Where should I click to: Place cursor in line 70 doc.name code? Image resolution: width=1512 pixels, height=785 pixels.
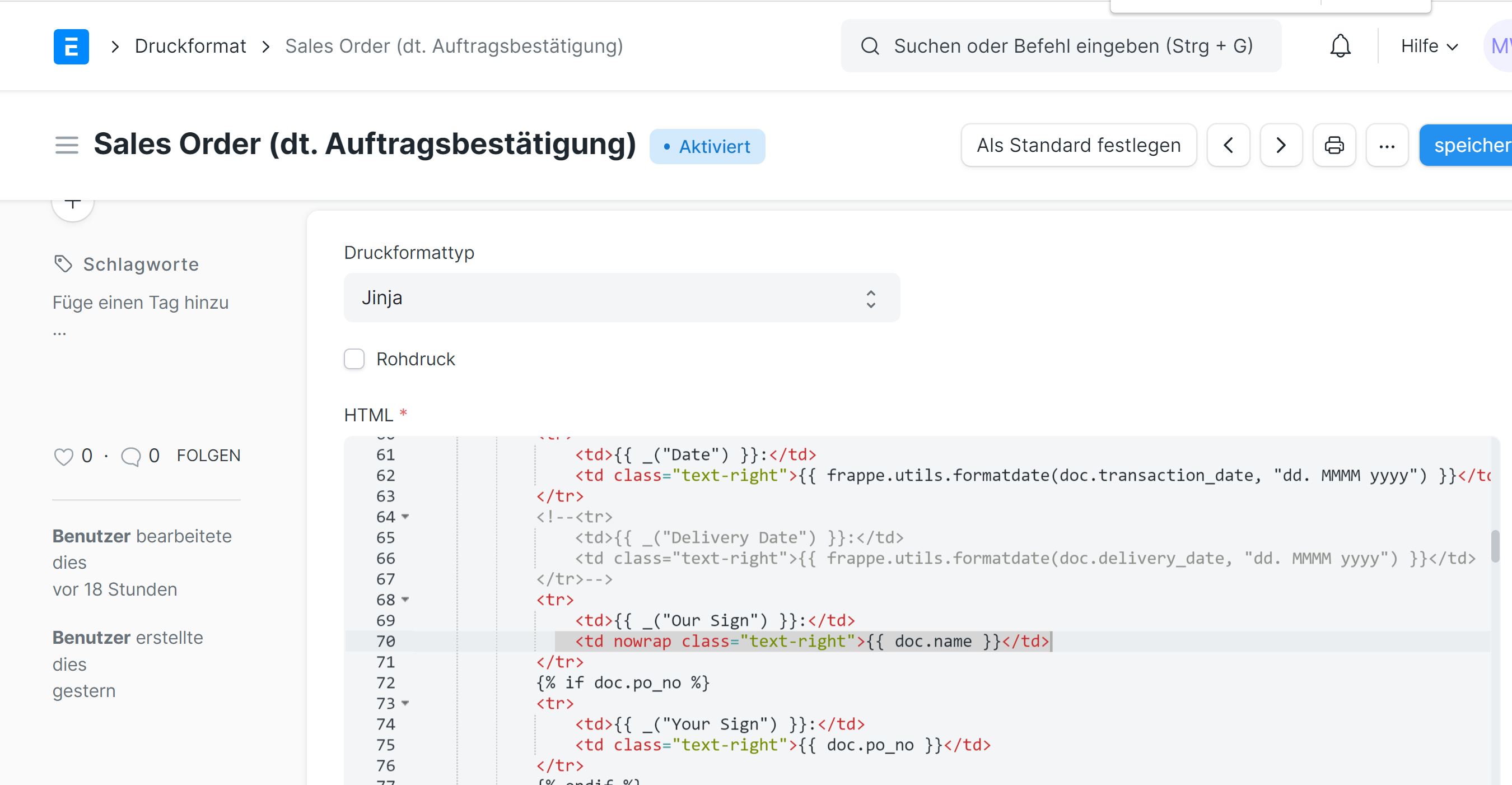point(932,641)
